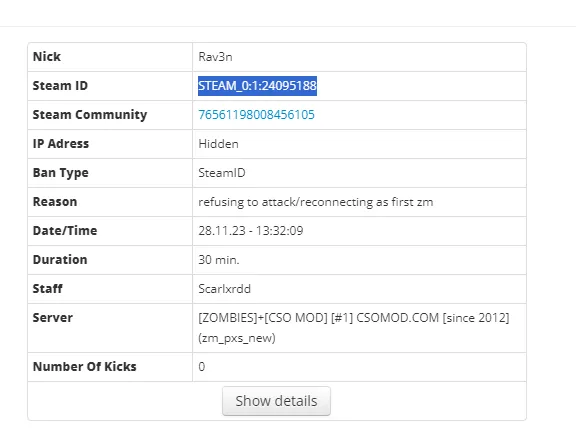Click the 30 min. duration value
This screenshot has width=576, height=433.
[x=219, y=260]
